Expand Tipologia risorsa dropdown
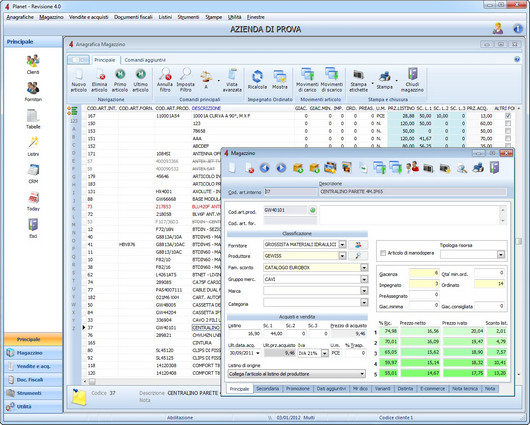This screenshot has width=530, height=425. pyautogui.click(x=501, y=254)
